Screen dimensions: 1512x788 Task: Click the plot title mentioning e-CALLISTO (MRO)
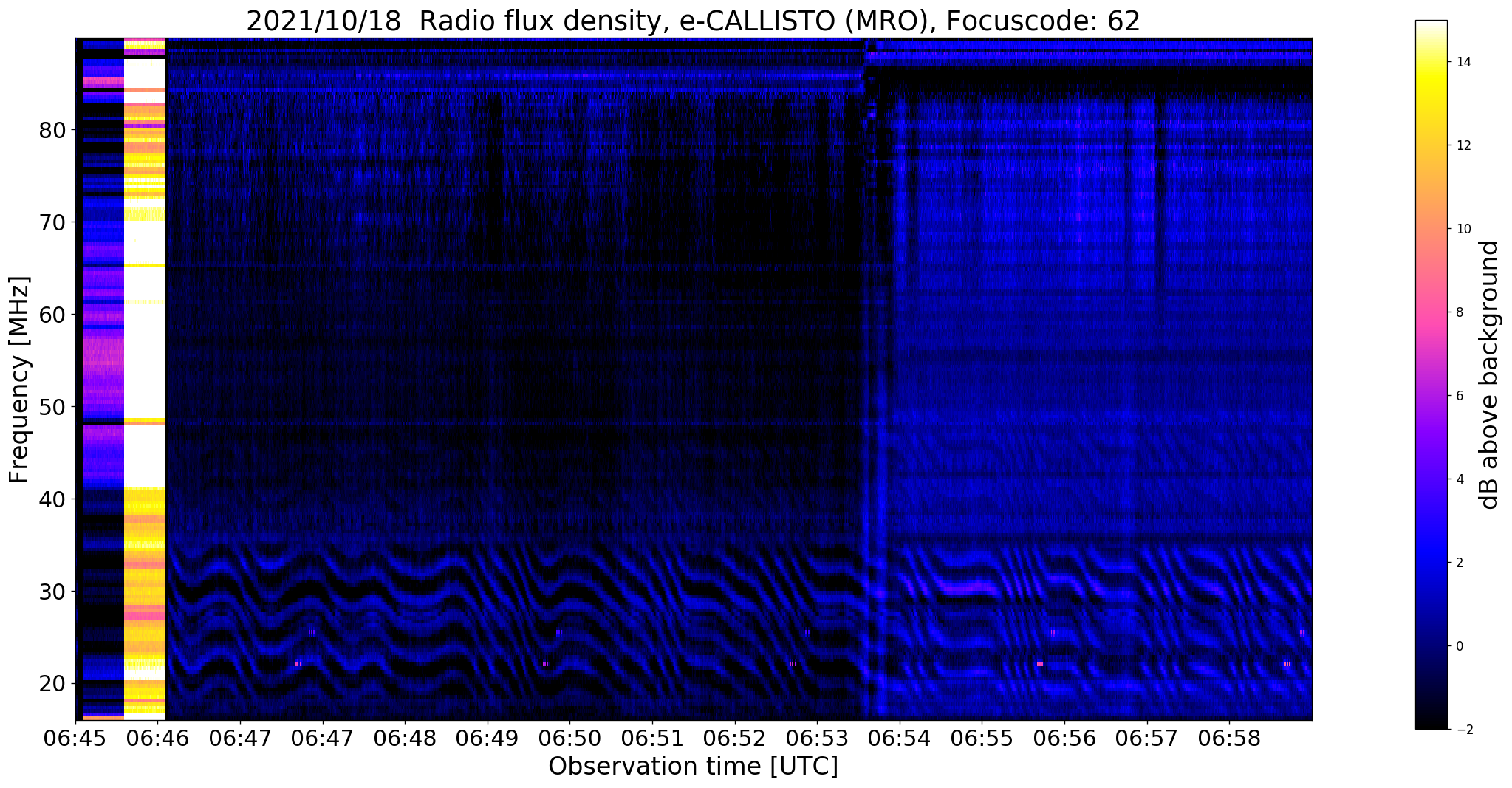click(x=693, y=21)
